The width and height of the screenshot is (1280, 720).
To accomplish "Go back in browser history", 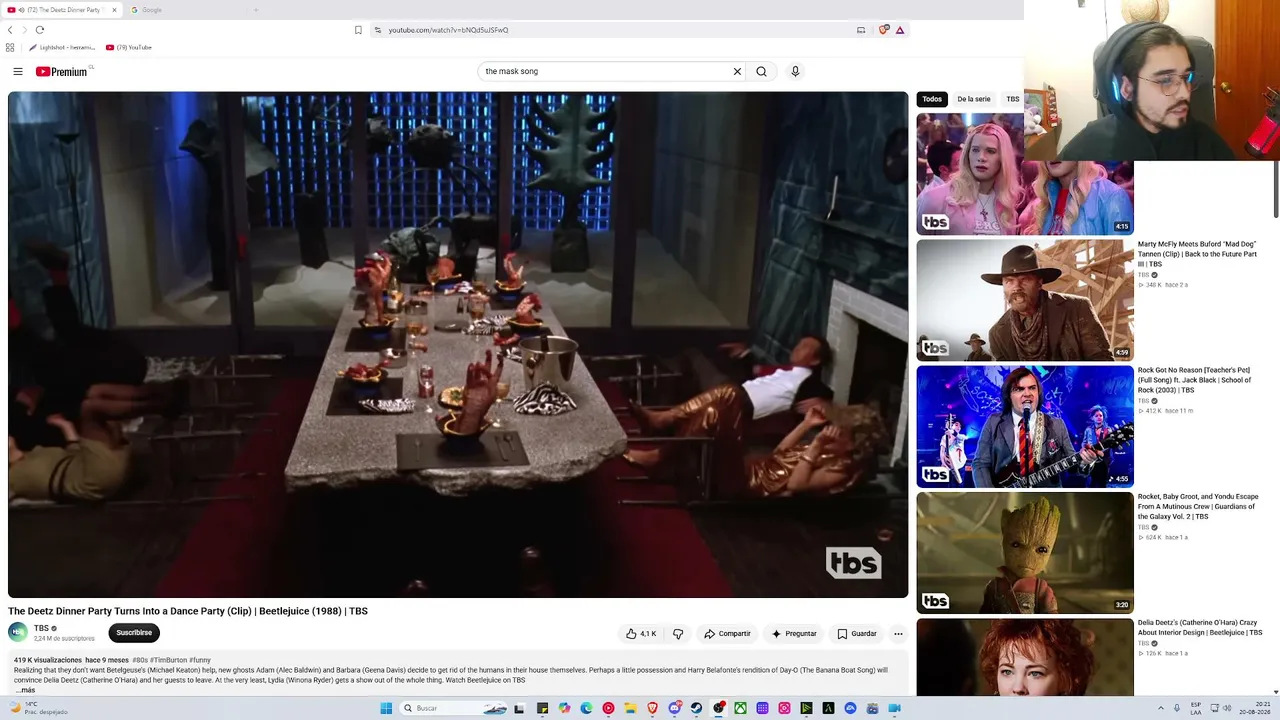I will (10, 30).
